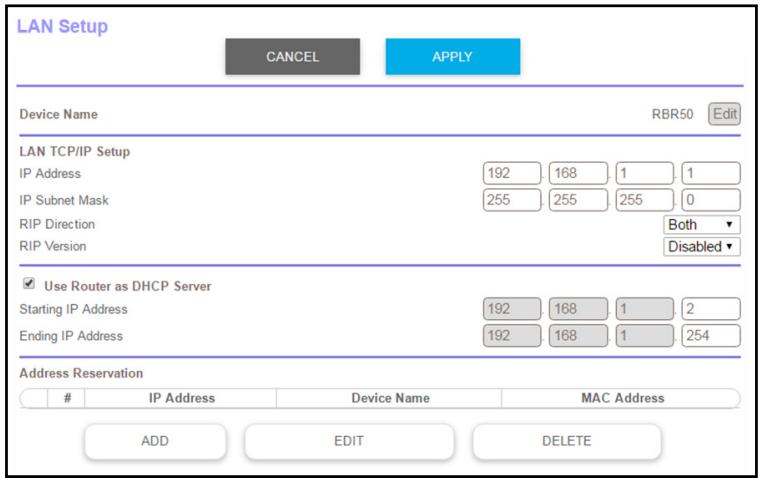Open the RIP Version dropdown
Screen dimensions: 762x478
tap(702, 246)
